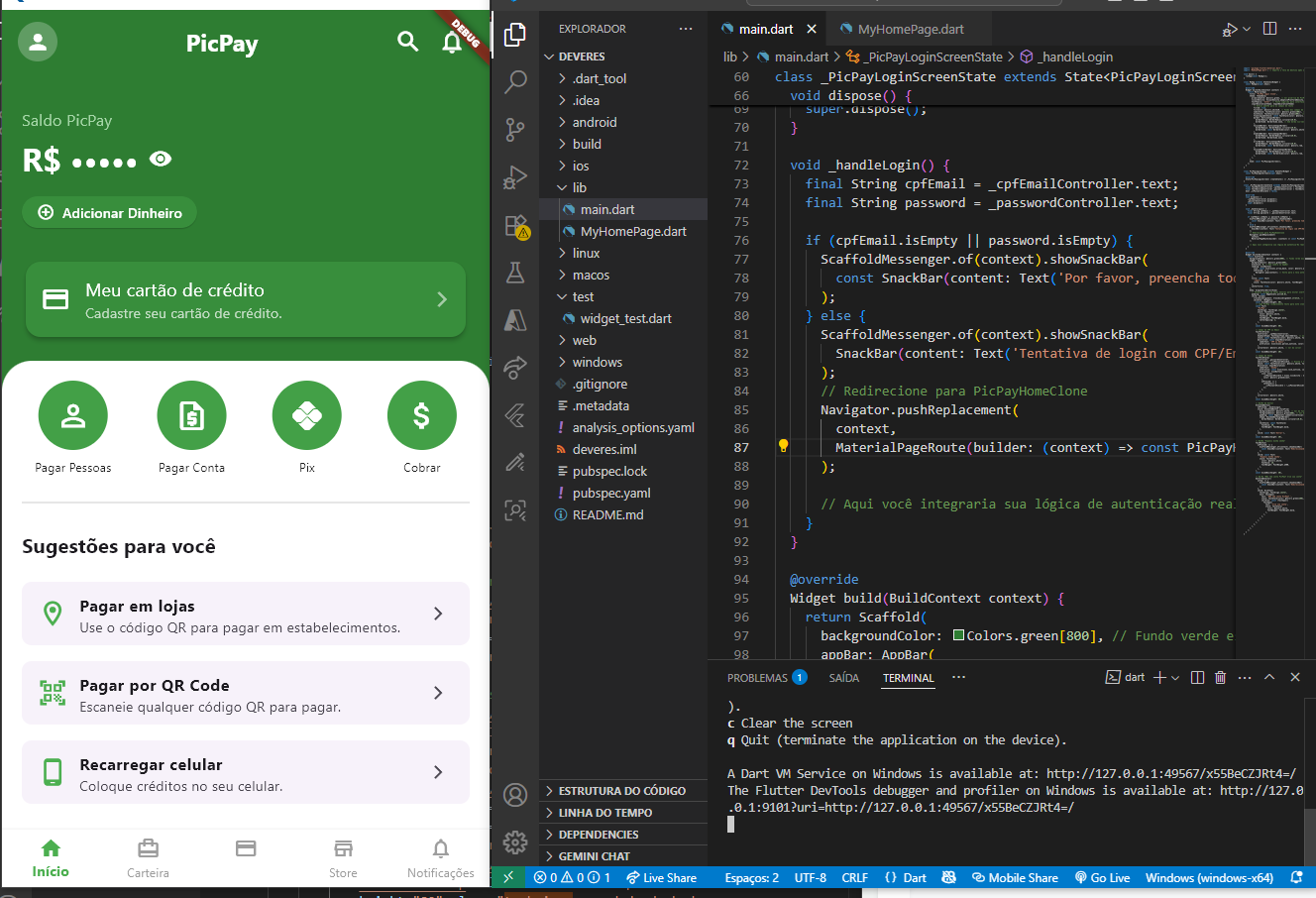This screenshot has height=898, width=1316.
Task: Expand LINHA DO TEMPO section
Action: coord(623,813)
